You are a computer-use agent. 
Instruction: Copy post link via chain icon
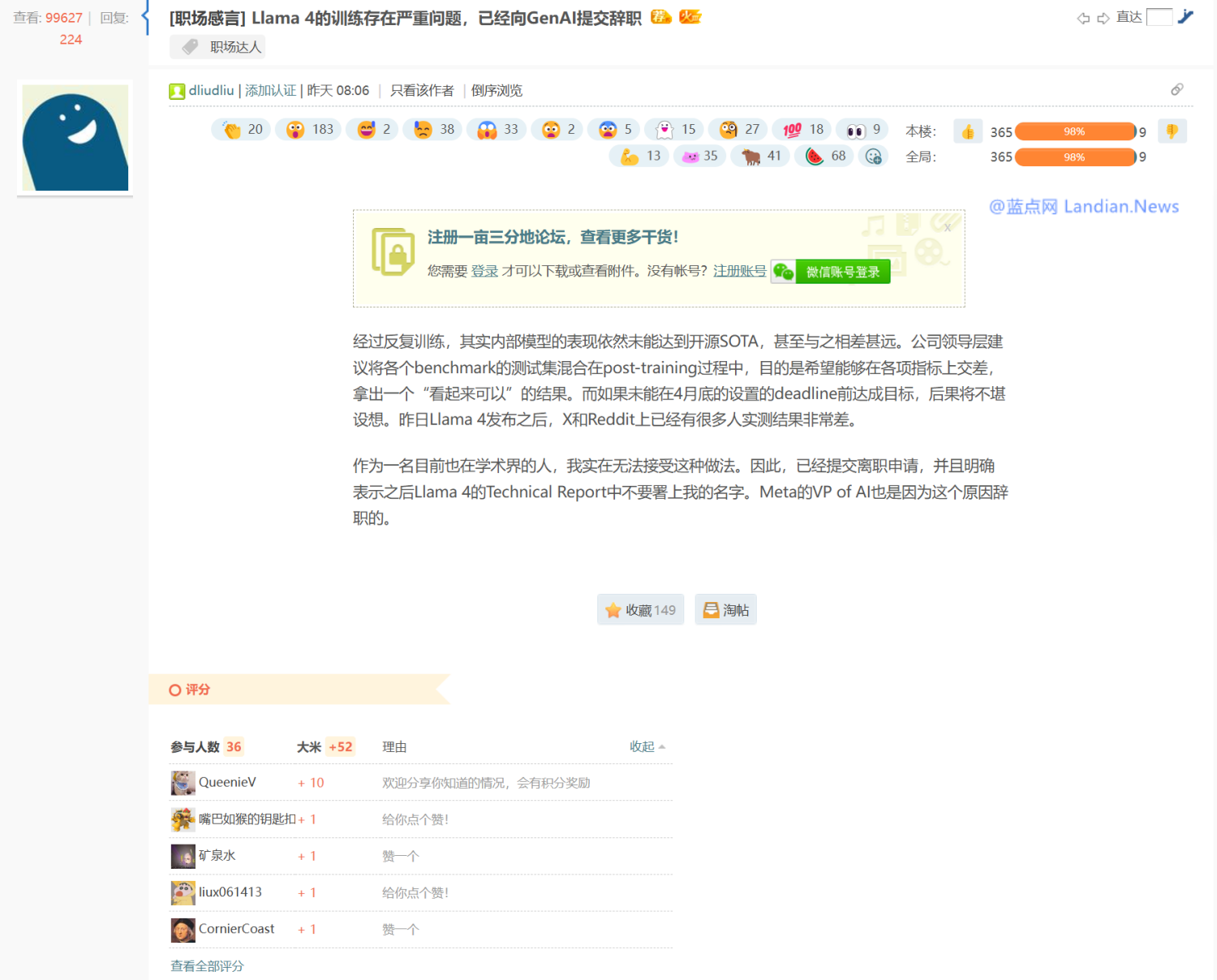pos(1176,89)
